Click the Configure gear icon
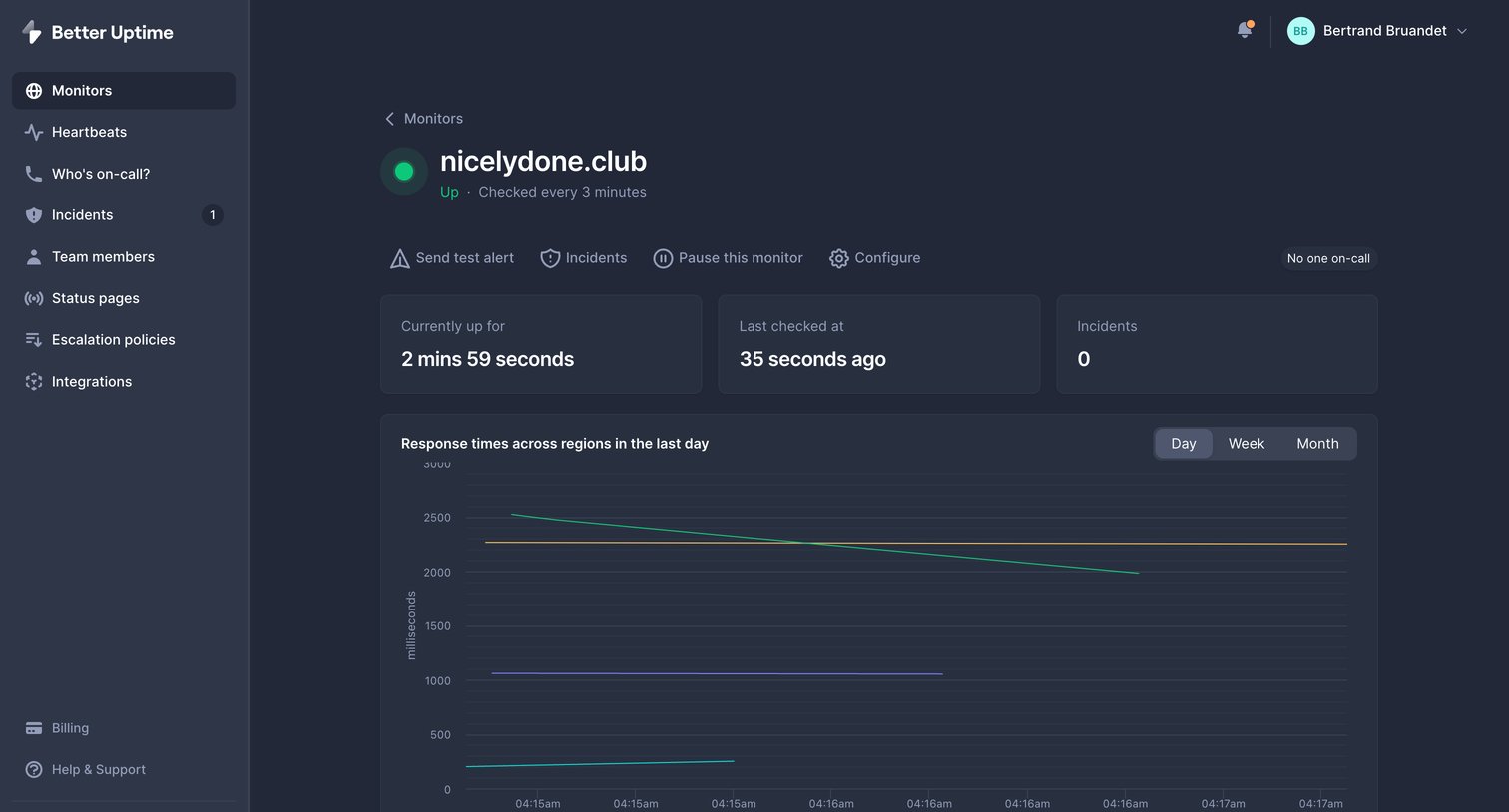The height and width of the screenshot is (812, 1509). click(839, 259)
